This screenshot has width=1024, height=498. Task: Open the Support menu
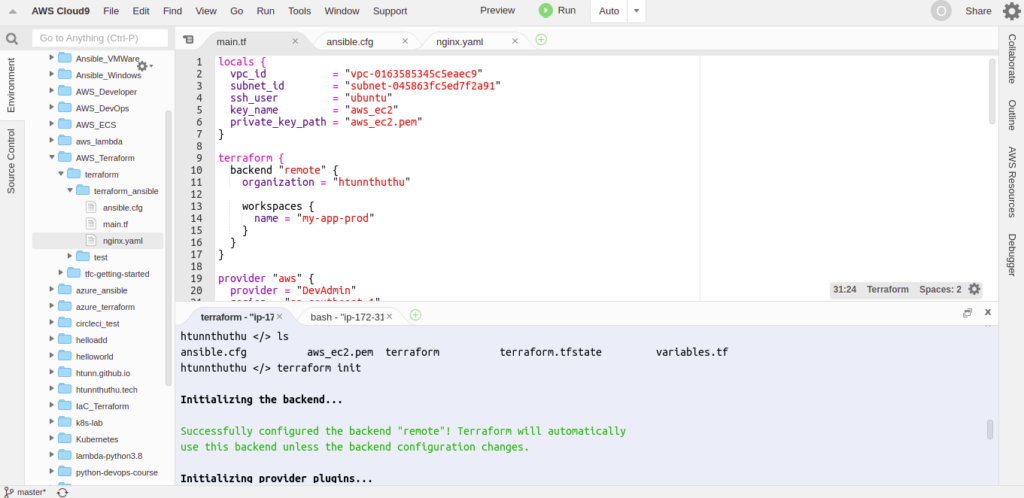(x=390, y=11)
